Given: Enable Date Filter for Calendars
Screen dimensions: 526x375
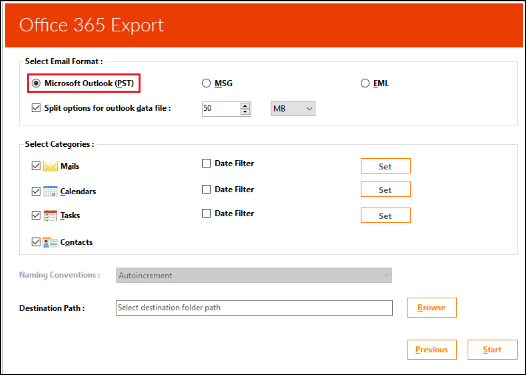Looking at the screenshot, I should (206, 190).
